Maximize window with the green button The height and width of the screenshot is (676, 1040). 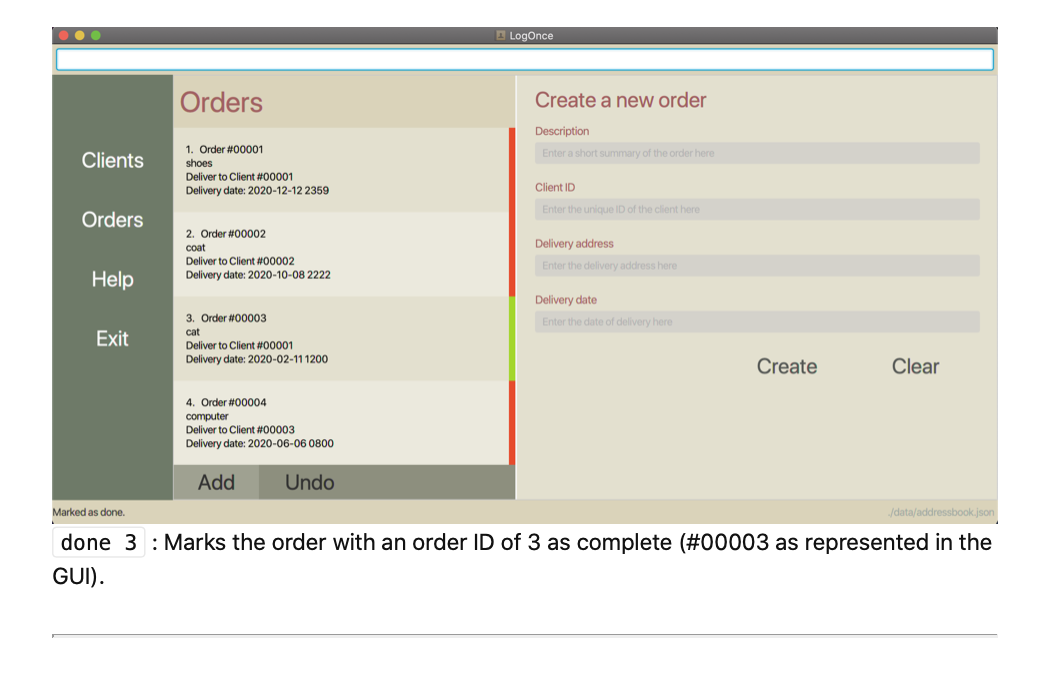click(96, 35)
